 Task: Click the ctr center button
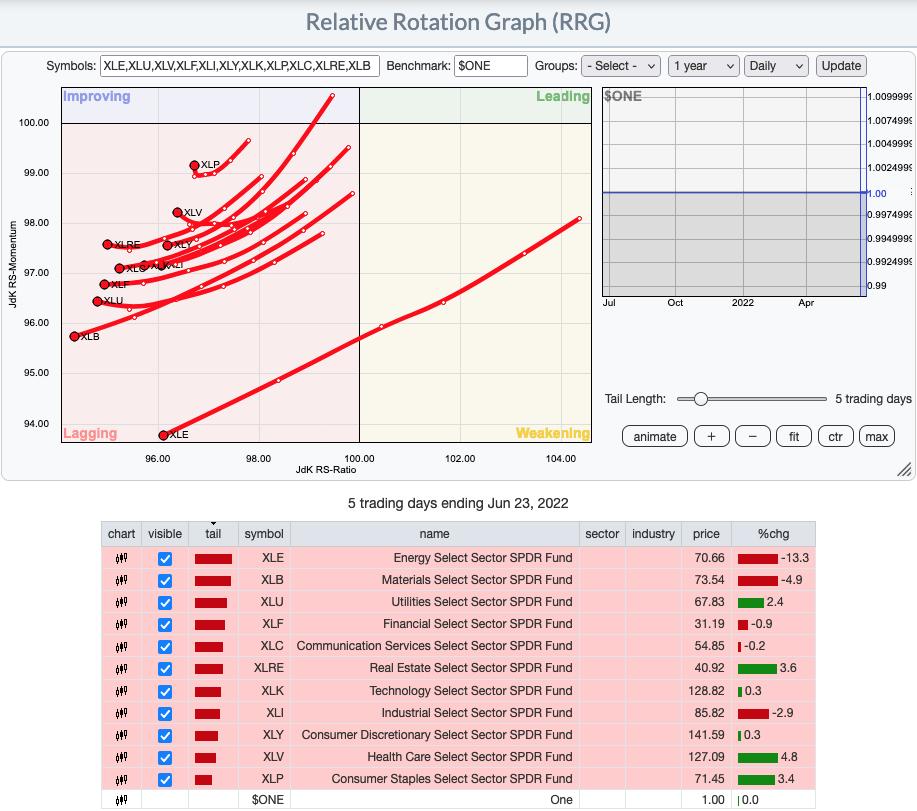click(x=835, y=436)
